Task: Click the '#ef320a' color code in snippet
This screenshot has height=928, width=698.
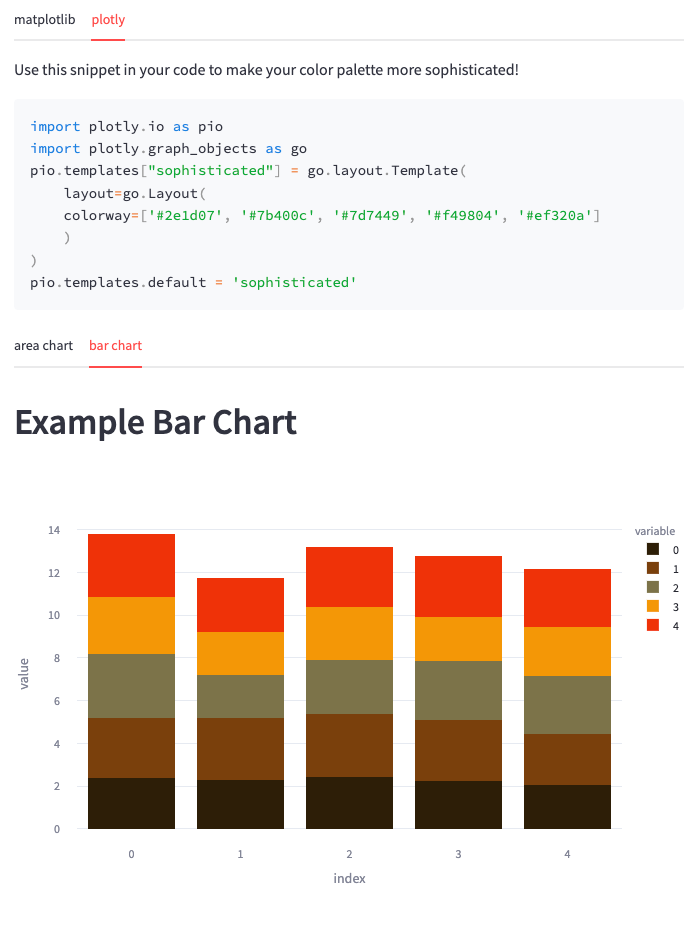Action: (x=555, y=215)
